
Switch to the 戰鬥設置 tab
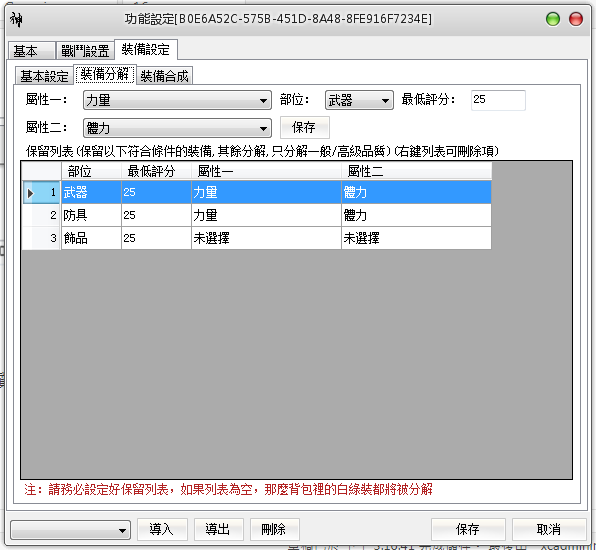click(x=85, y=51)
